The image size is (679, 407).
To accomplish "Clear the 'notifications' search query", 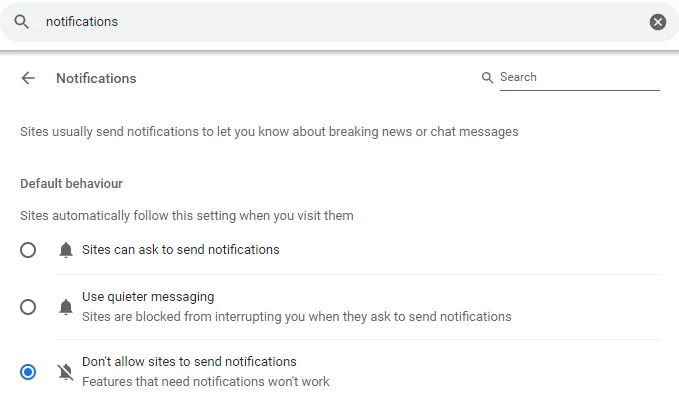I will coord(657,21).
